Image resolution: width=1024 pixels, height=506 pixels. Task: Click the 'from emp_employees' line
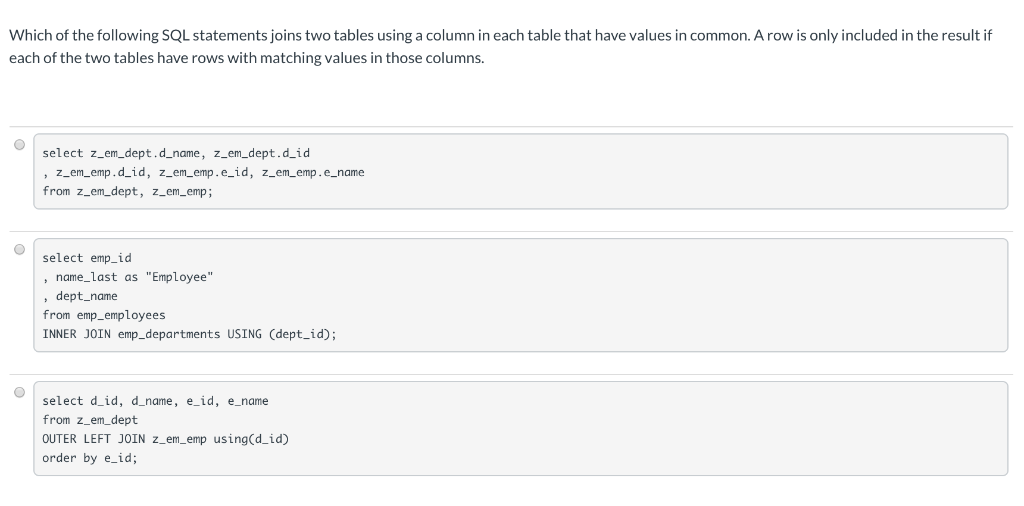click(104, 315)
